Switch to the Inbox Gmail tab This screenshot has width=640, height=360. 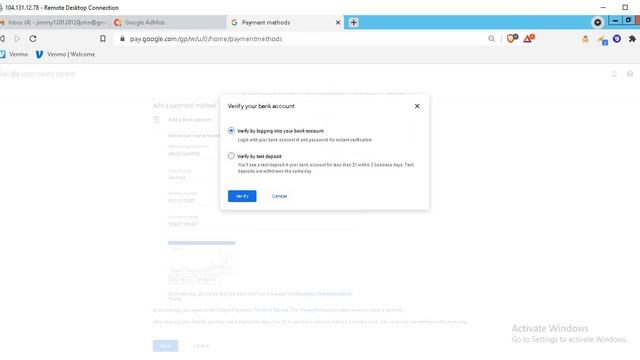pos(55,22)
